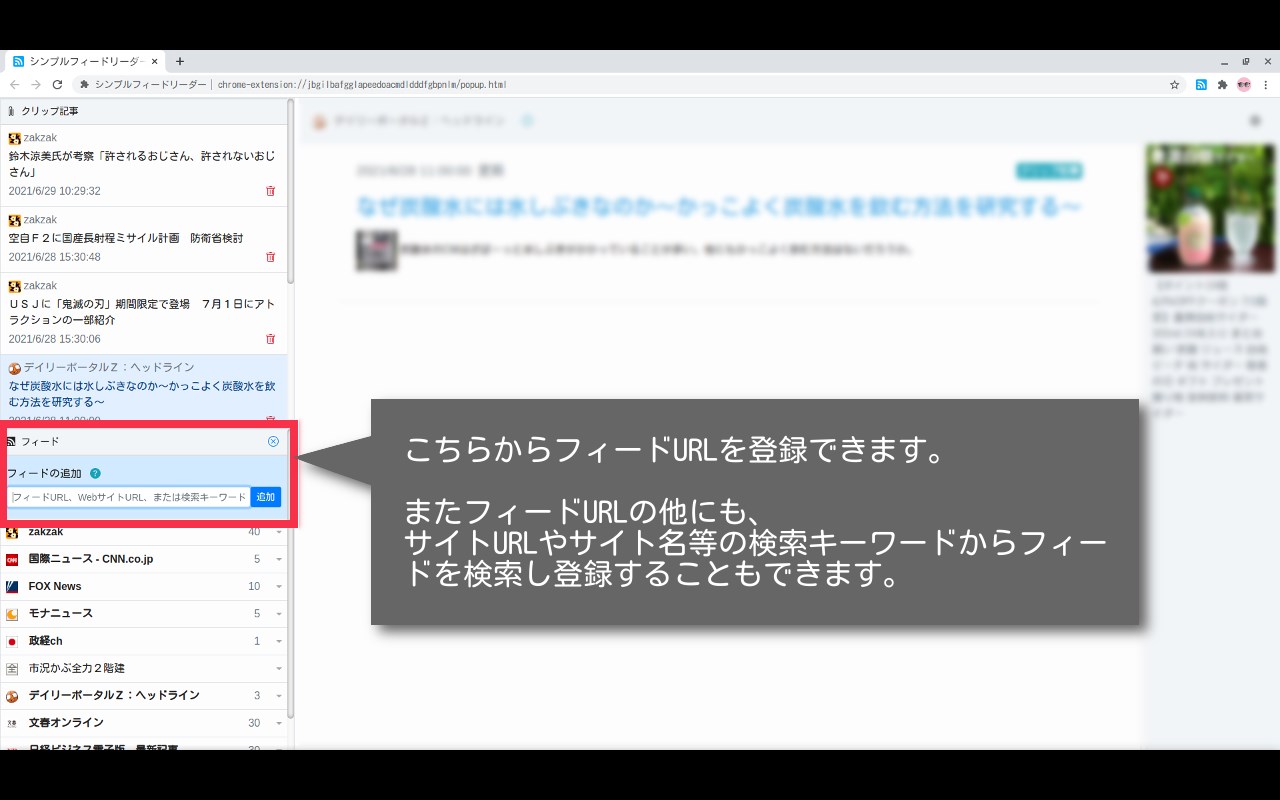This screenshot has width=1280, height=800.
Task: Click the FOX News favicon
Action: [15, 586]
